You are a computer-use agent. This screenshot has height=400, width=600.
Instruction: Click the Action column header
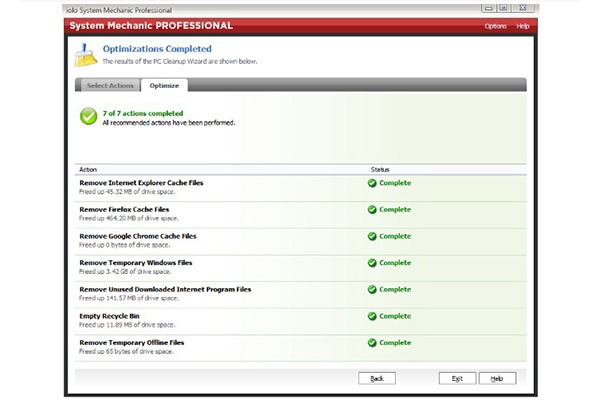point(88,170)
